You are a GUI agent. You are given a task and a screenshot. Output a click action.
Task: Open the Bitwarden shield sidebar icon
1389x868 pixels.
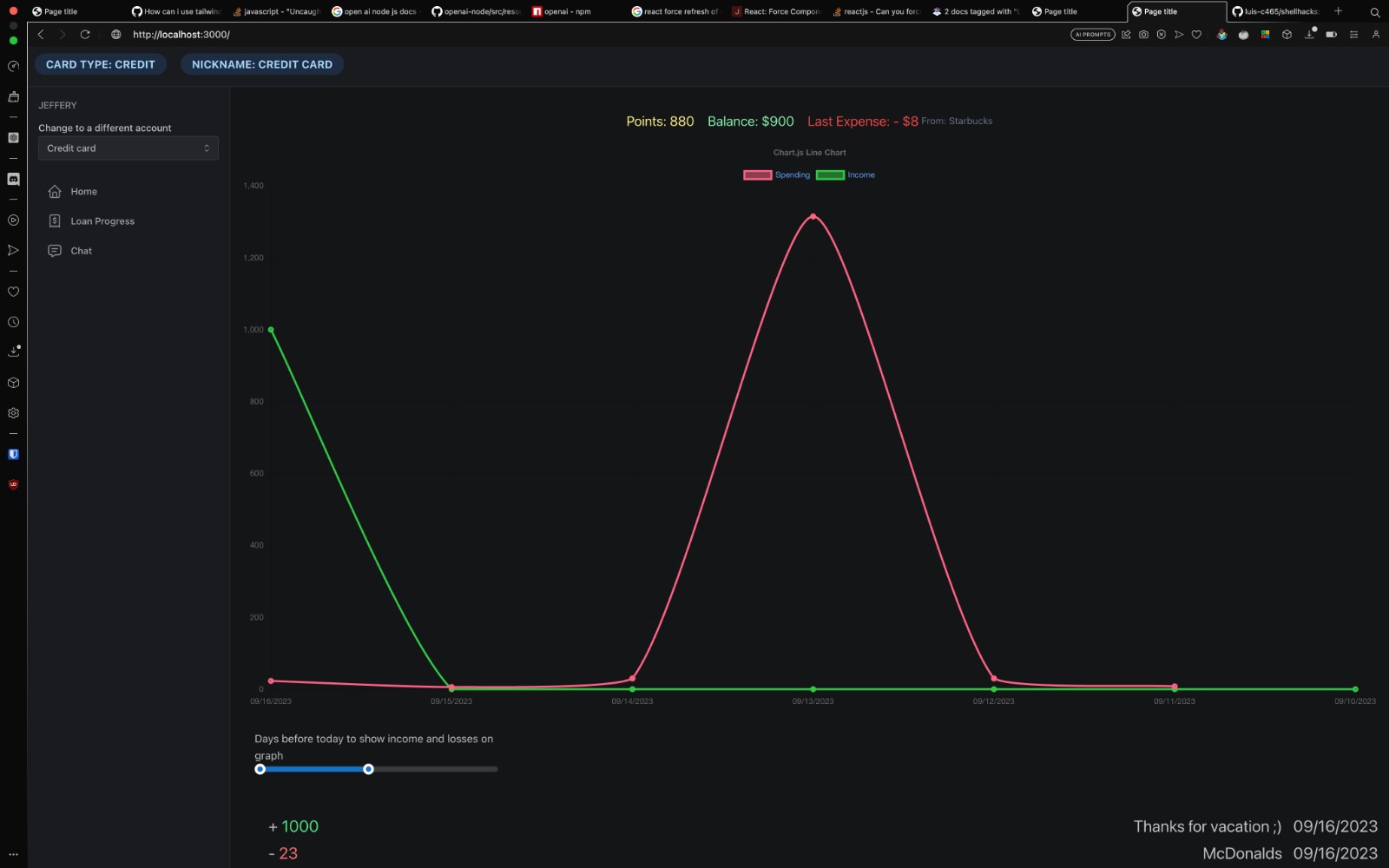point(13,454)
